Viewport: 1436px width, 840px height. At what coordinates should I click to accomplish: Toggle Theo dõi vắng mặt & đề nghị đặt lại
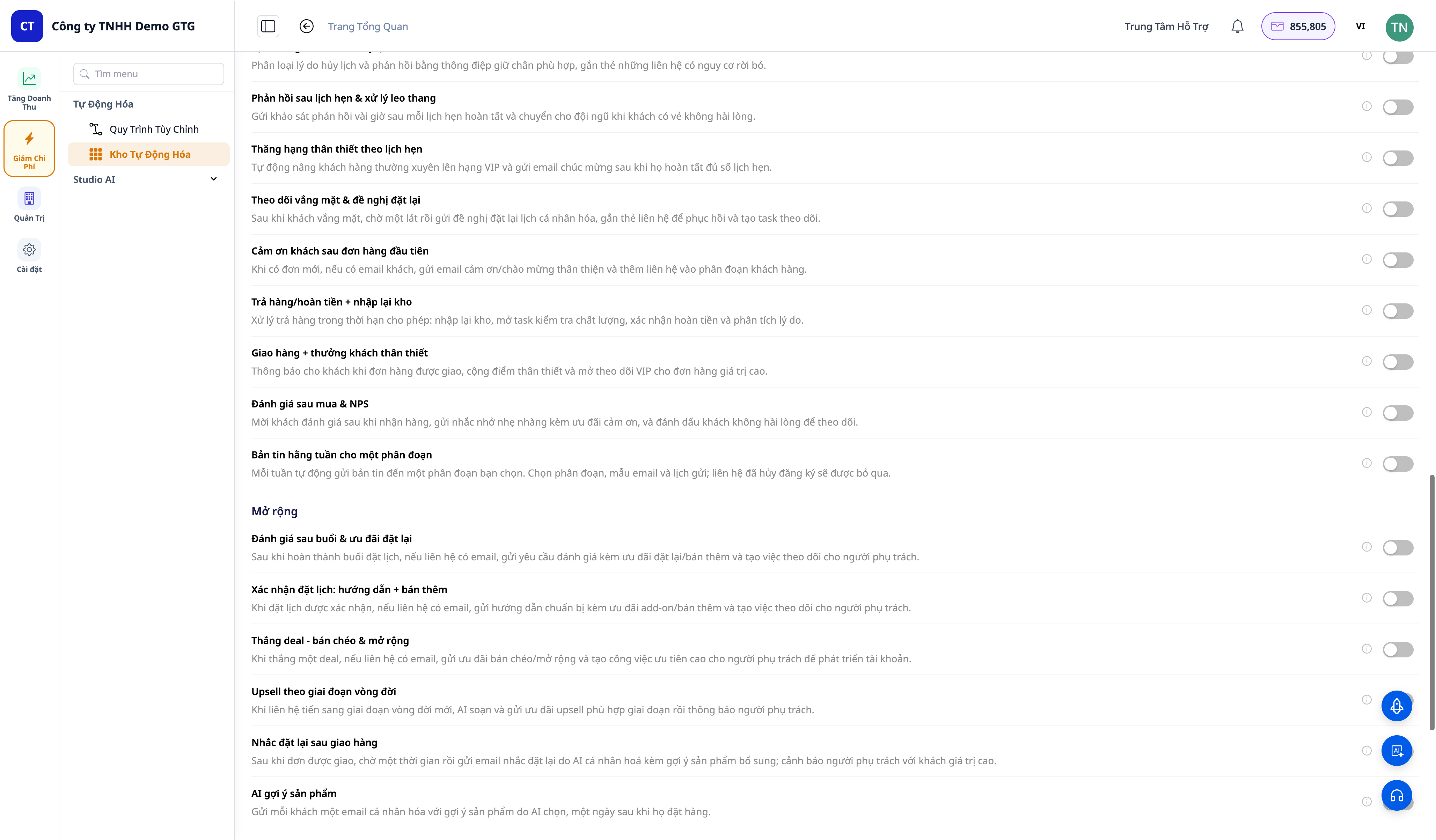[1398, 209]
